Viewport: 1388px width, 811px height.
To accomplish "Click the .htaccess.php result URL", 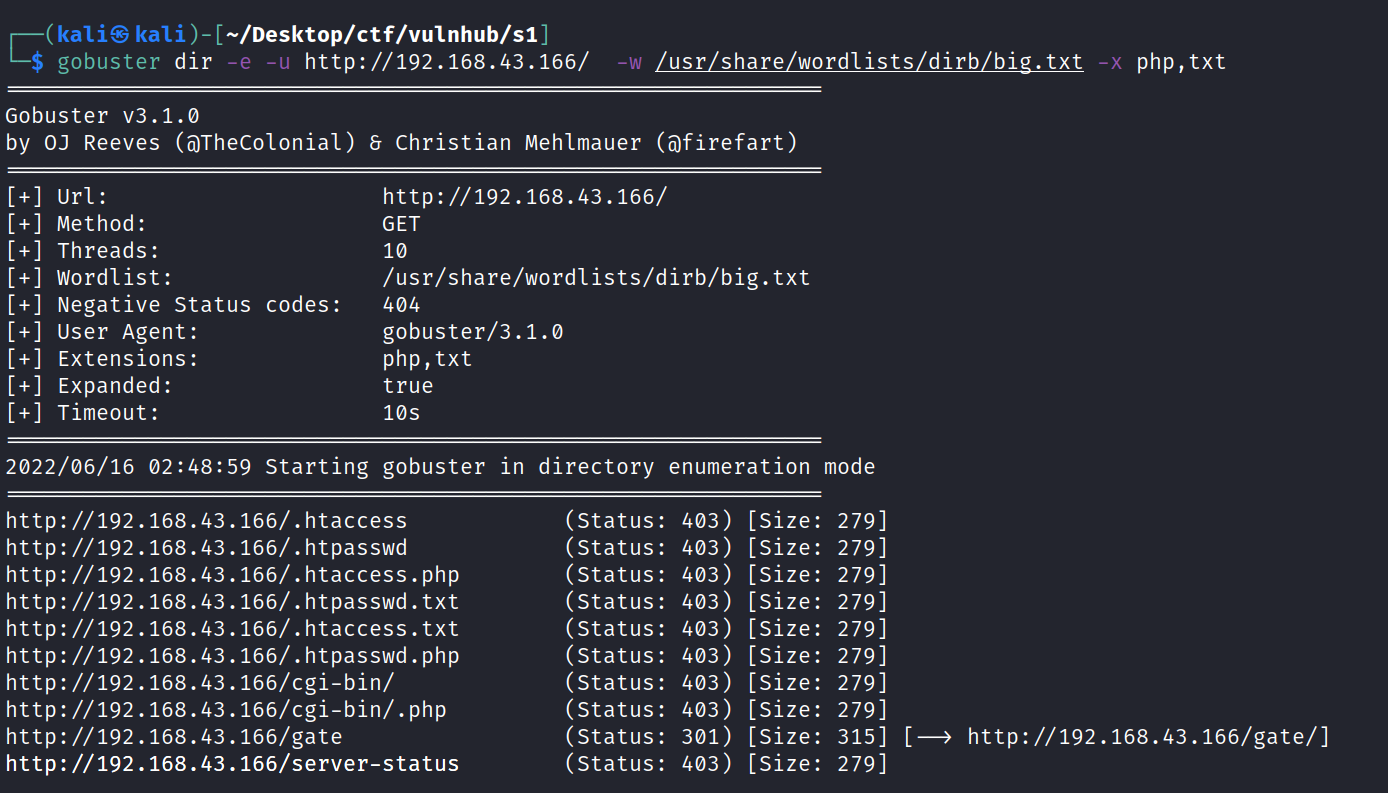I will (x=232, y=575).
